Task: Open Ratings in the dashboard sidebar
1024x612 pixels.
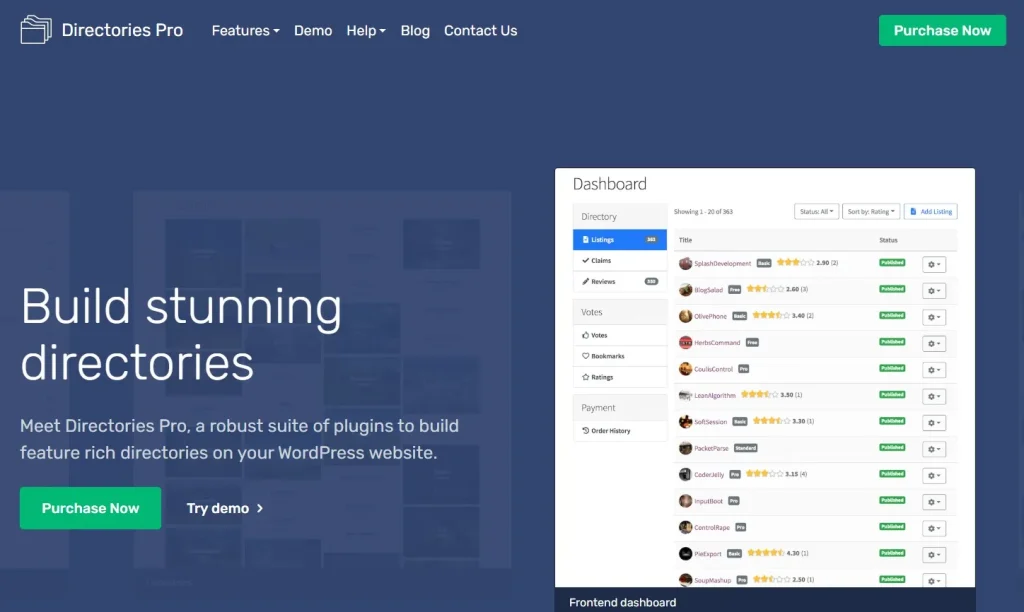Action: click(620, 377)
